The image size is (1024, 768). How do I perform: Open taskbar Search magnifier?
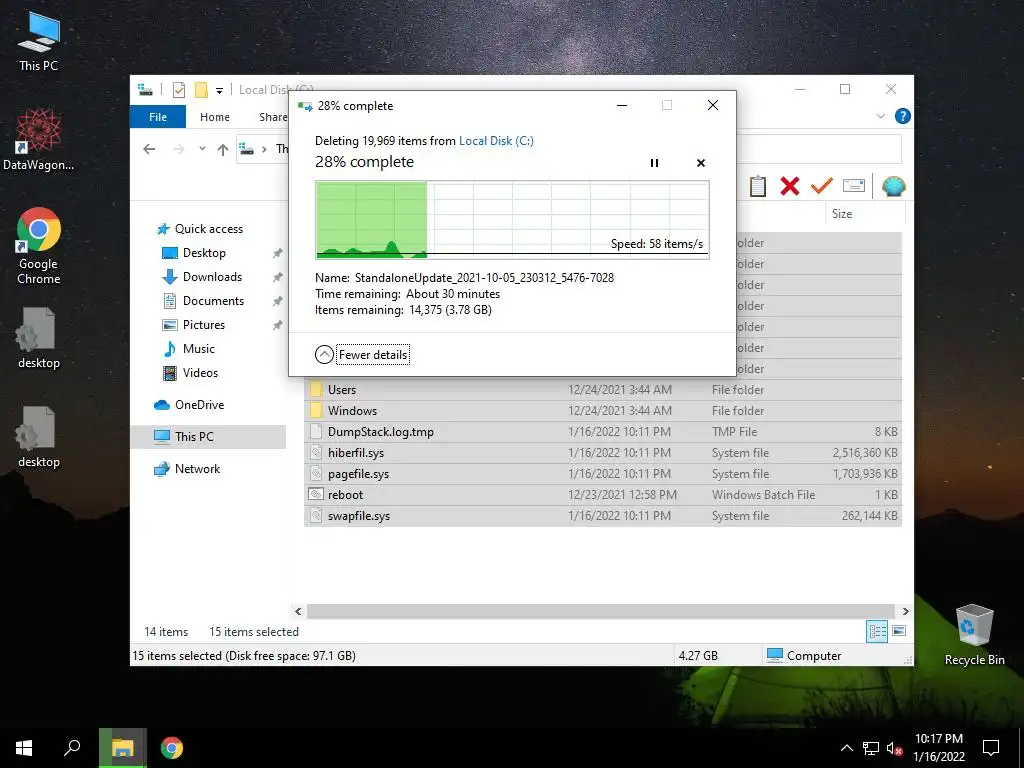click(x=72, y=748)
